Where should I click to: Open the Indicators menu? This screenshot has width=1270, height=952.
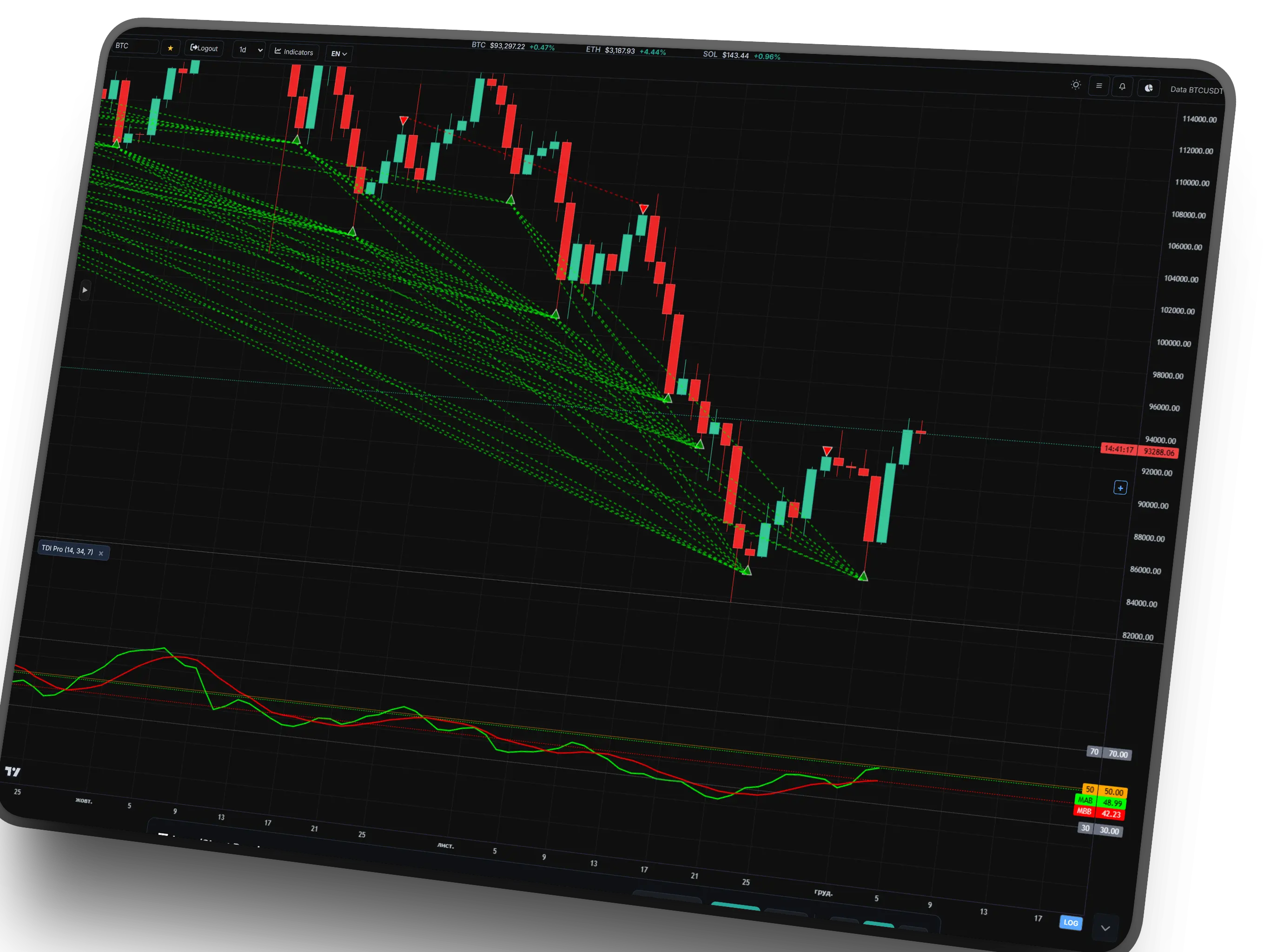pos(294,52)
